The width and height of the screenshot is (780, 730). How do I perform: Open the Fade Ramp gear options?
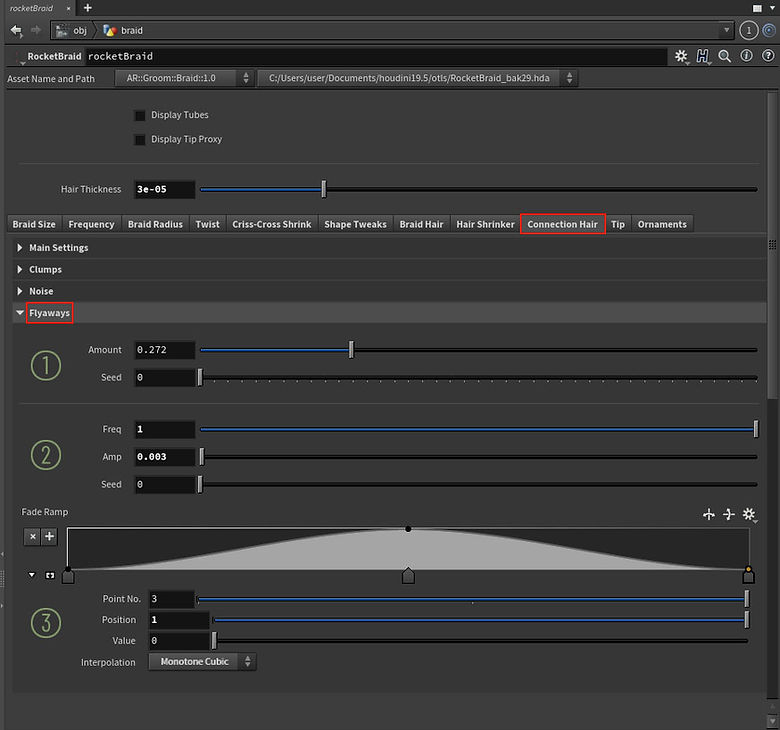click(749, 514)
